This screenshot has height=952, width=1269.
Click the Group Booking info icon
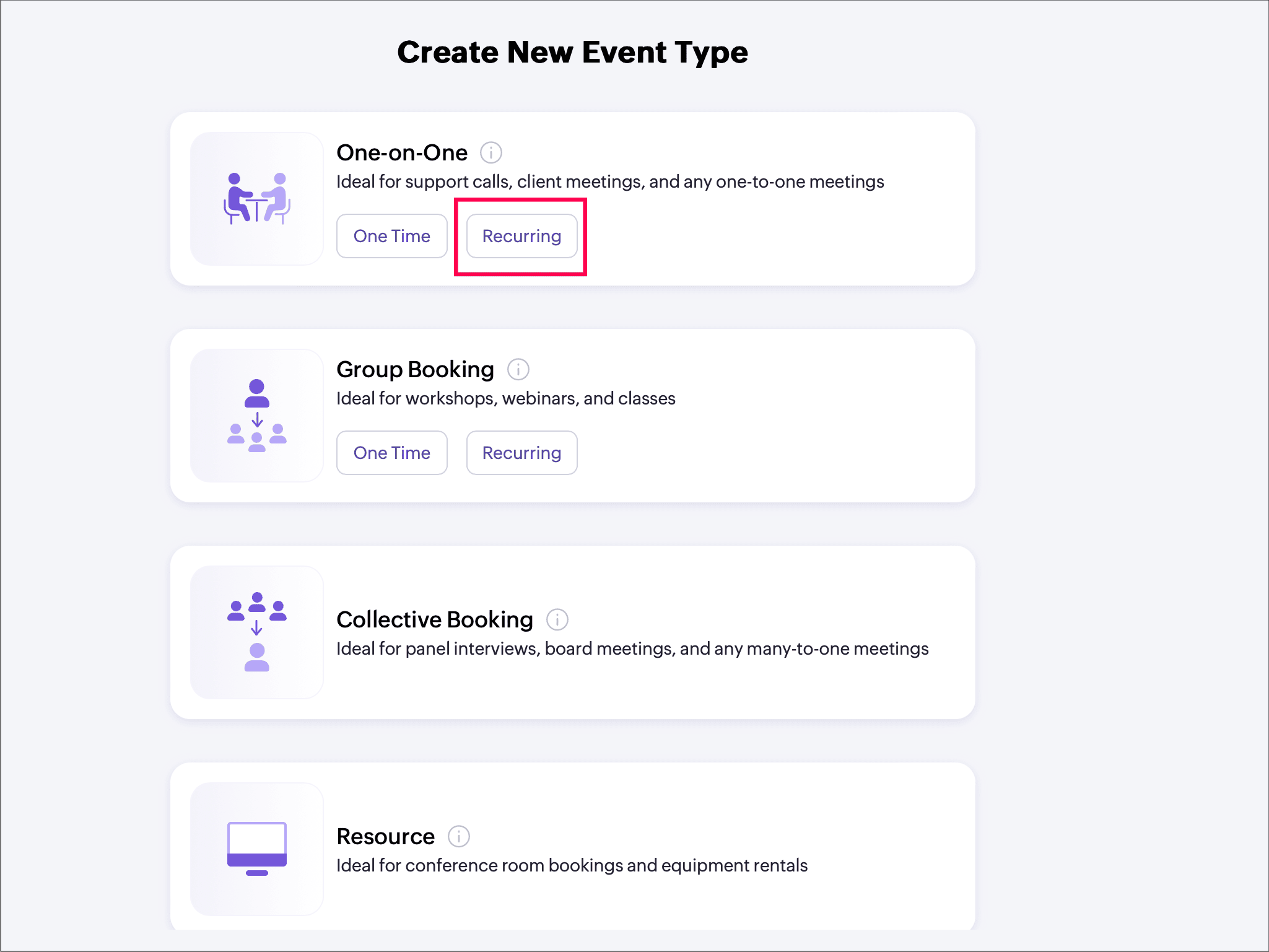(x=518, y=369)
